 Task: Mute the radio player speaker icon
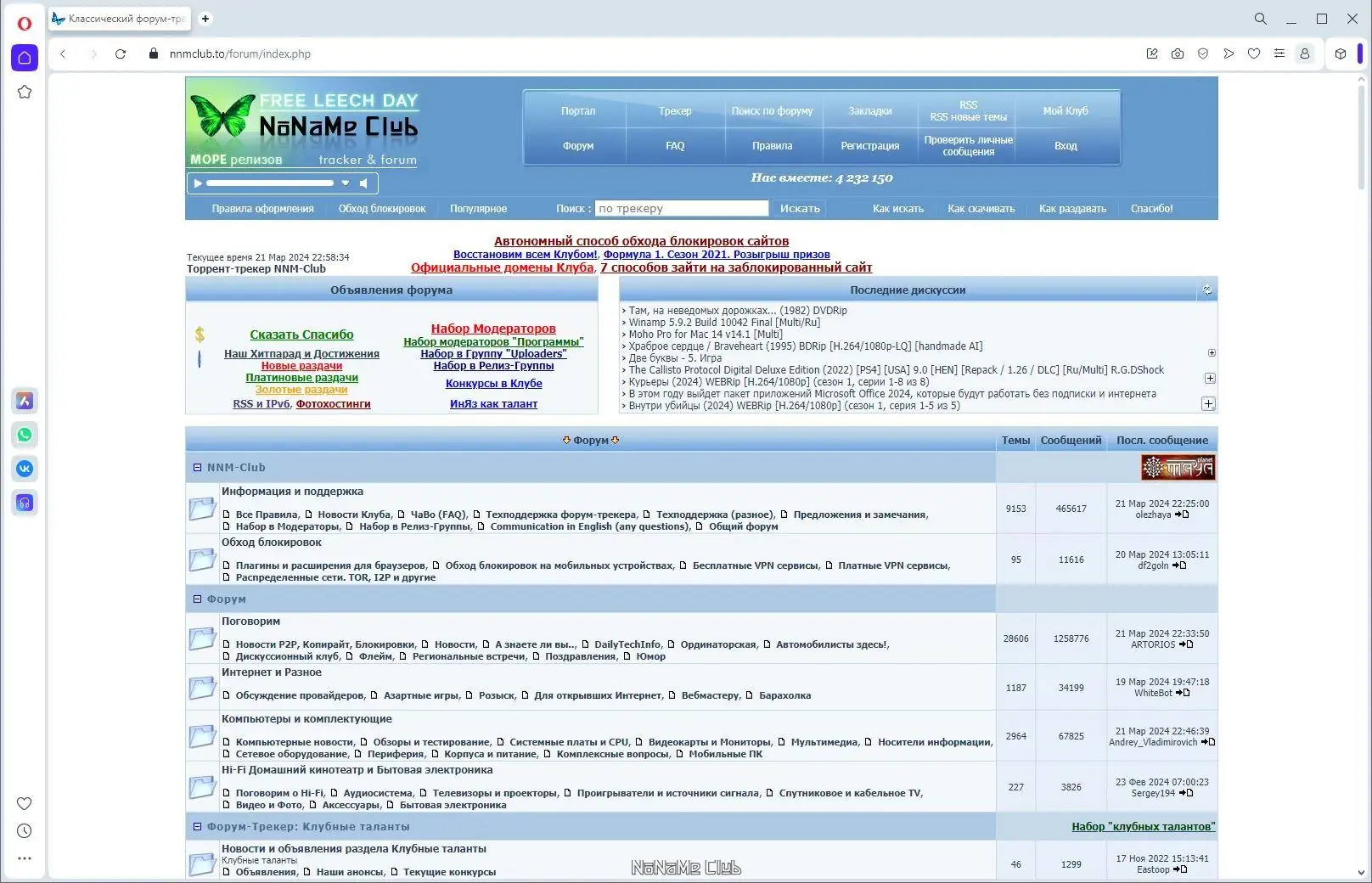363,183
